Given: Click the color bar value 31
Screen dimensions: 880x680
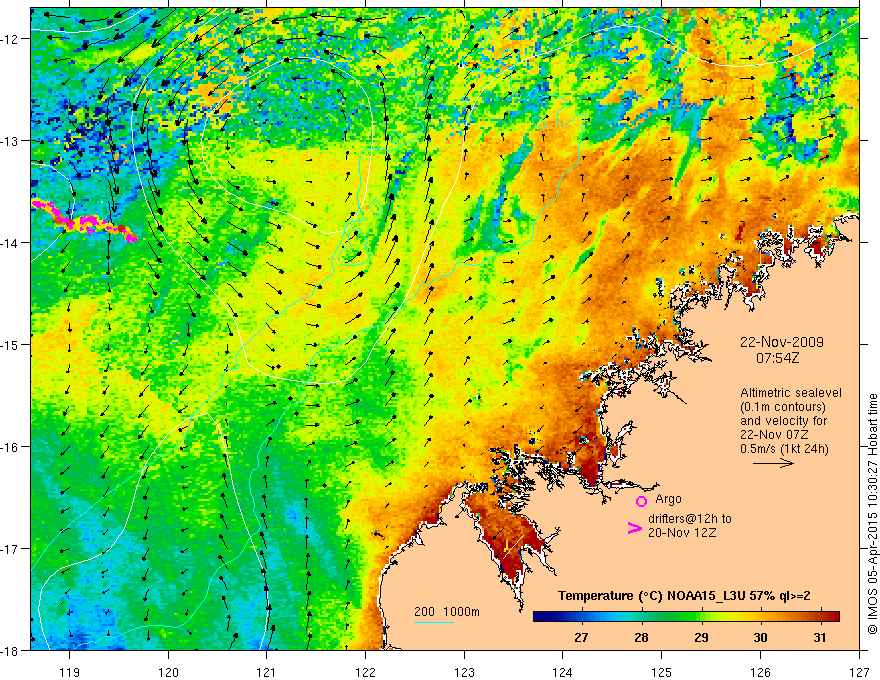Looking at the screenshot, I should 820,638.
